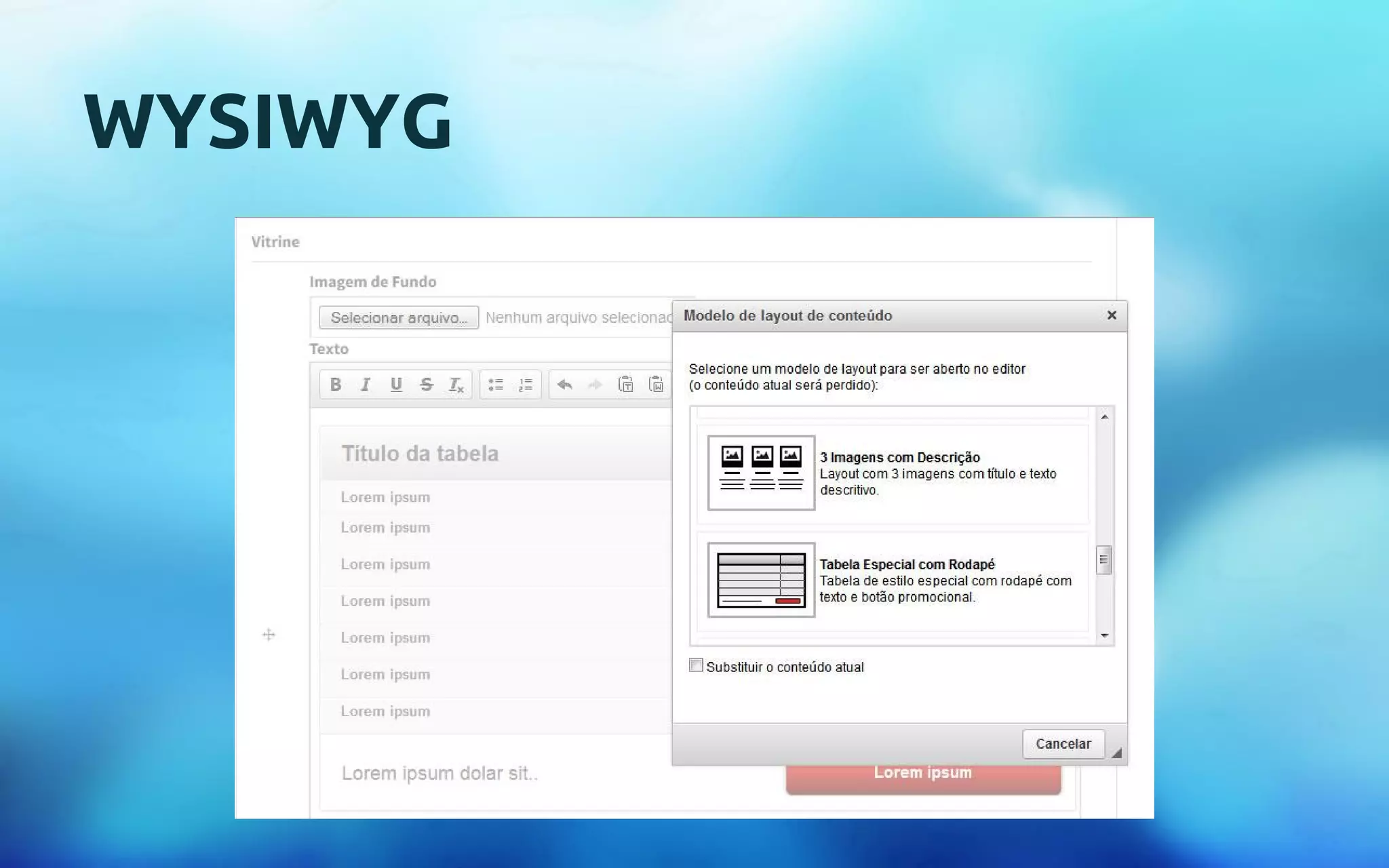
Task: Select the 3 Imagens com Descrição title
Action: 900,457
